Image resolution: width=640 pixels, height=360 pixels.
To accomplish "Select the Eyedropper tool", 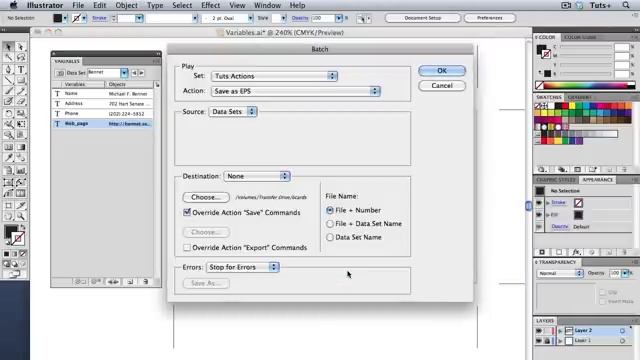I will [x=8, y=158].
